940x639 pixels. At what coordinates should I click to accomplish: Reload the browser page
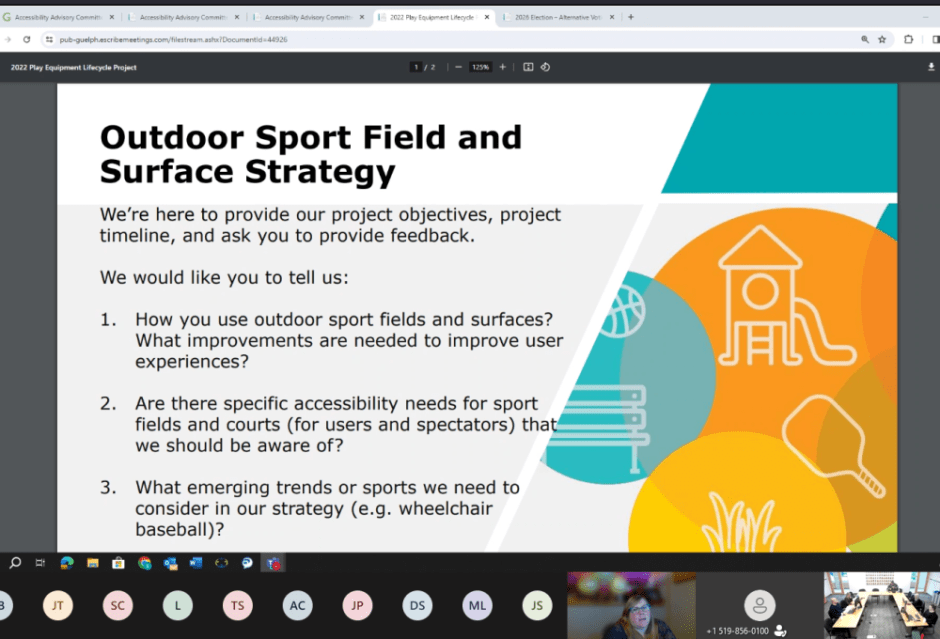[x=26, y=39]
